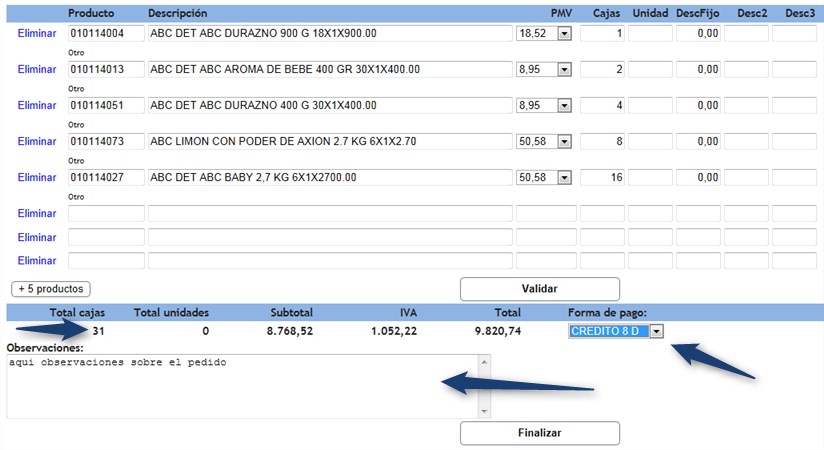
Task: Click product code field 010114004
Action: click(106, 33)
